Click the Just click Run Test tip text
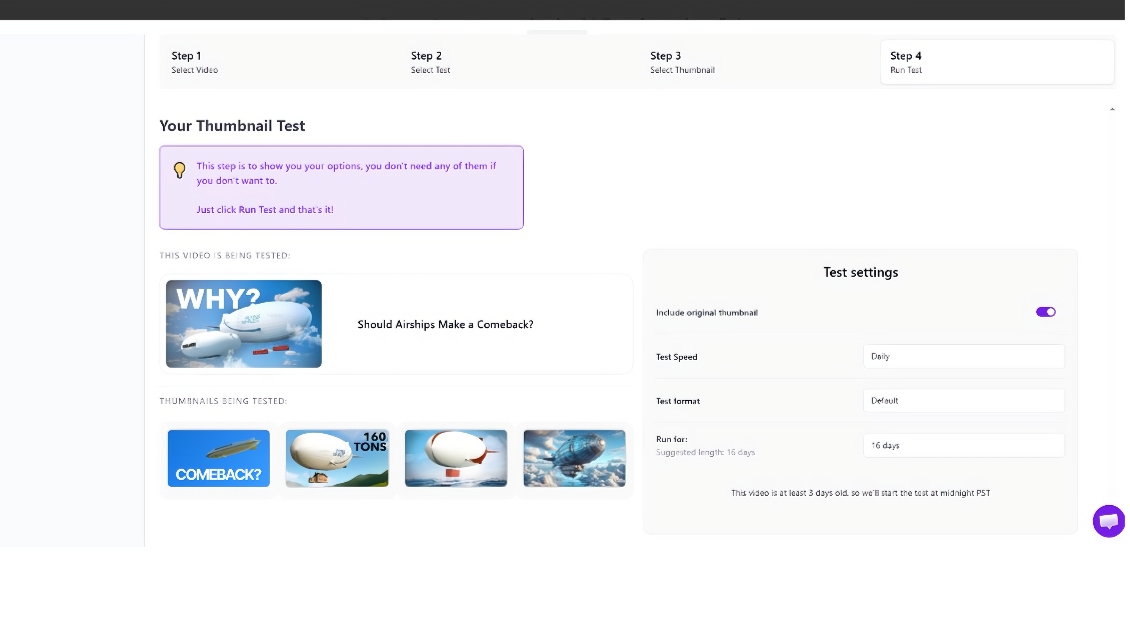 pyautogui.click(x=265, y=210)
